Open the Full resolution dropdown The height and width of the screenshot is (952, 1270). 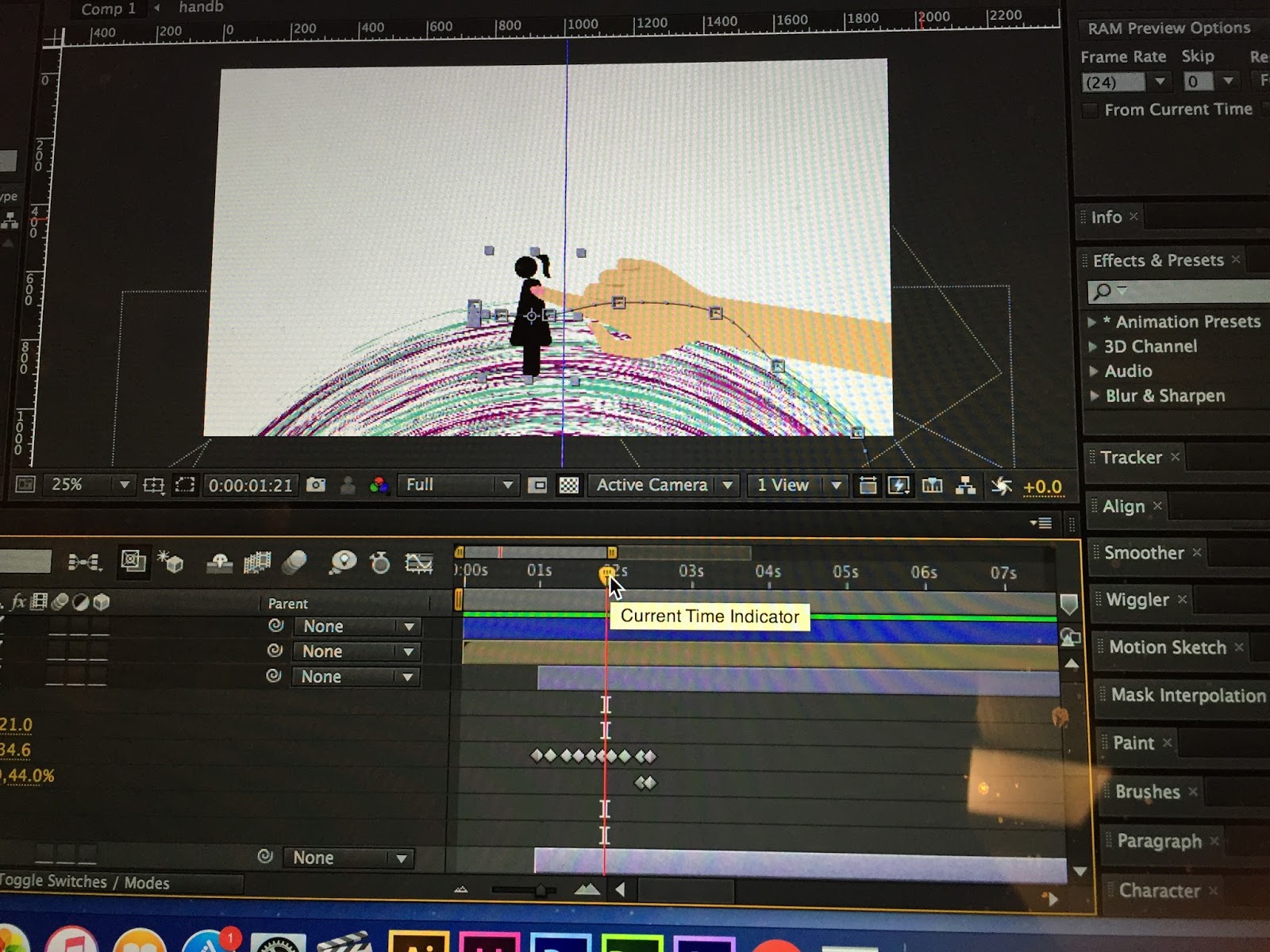(458, 485)
